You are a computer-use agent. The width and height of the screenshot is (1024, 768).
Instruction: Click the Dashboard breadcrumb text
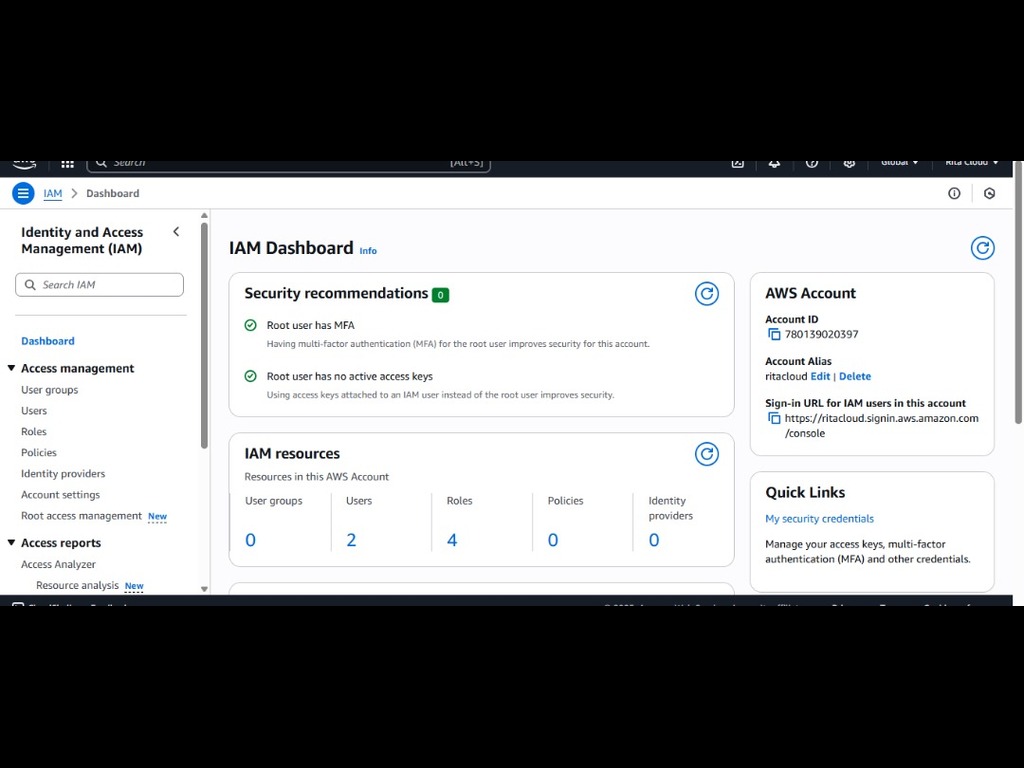pos(112,193)
